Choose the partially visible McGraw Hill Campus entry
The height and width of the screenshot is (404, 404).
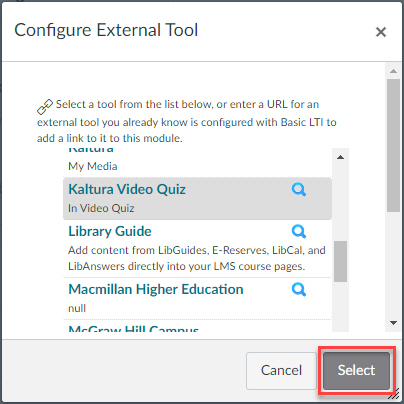pyautogui.click(x=133, y=329)
